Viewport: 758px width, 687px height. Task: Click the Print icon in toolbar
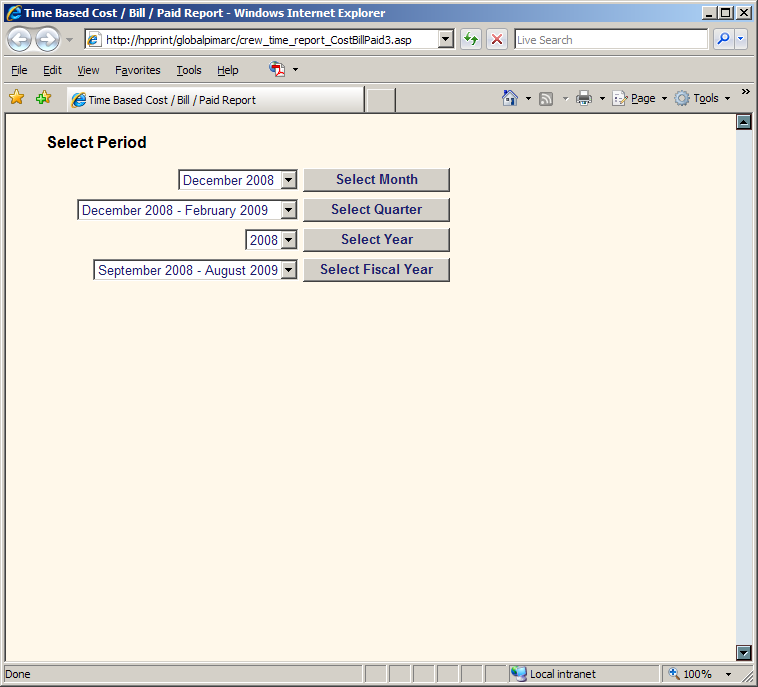584,98
